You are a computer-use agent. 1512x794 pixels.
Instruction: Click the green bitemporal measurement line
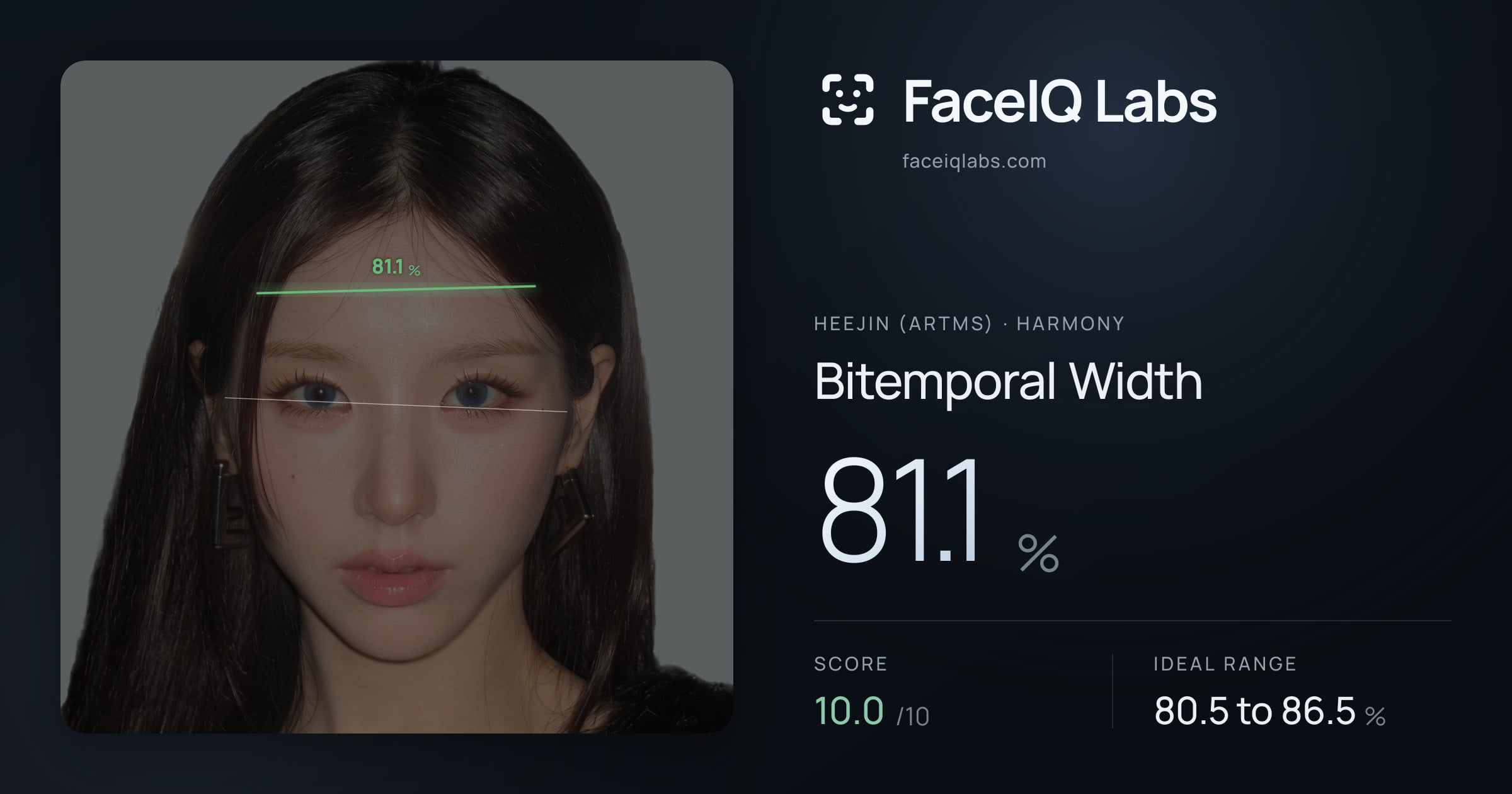click(396, 289)
